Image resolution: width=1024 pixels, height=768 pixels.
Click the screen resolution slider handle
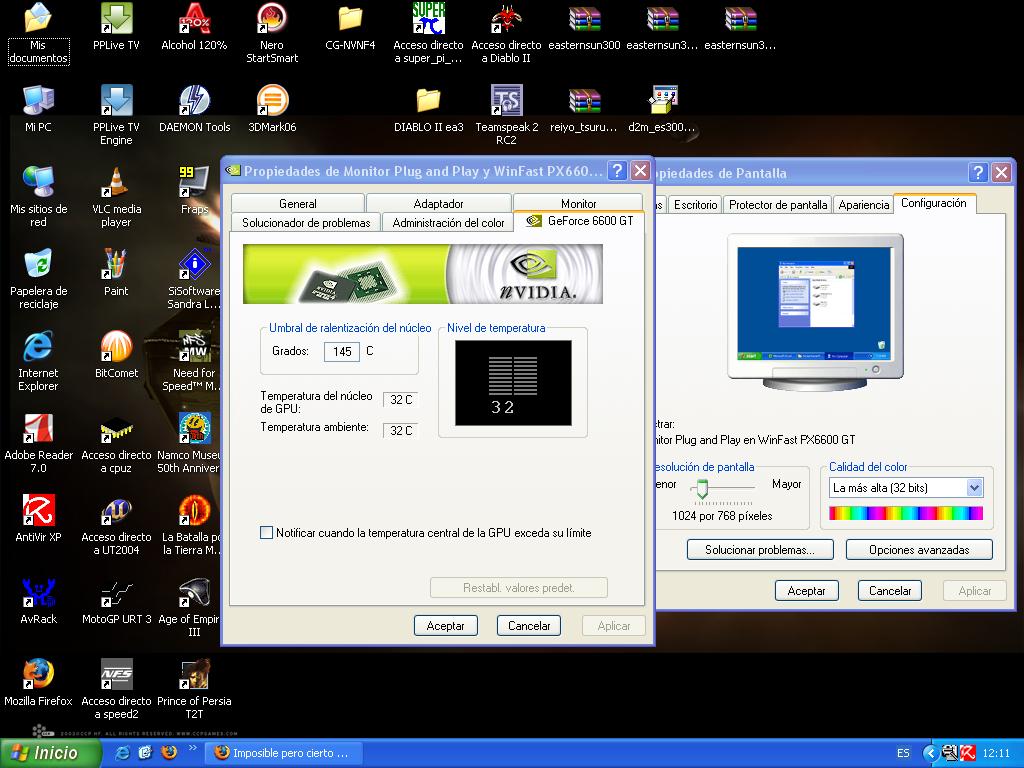[x=702, y=488]
